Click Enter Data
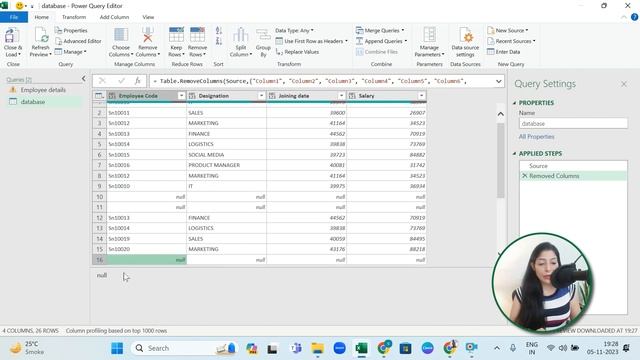The height and width of the screenshot is (360, 640). (x=503, y=52)
